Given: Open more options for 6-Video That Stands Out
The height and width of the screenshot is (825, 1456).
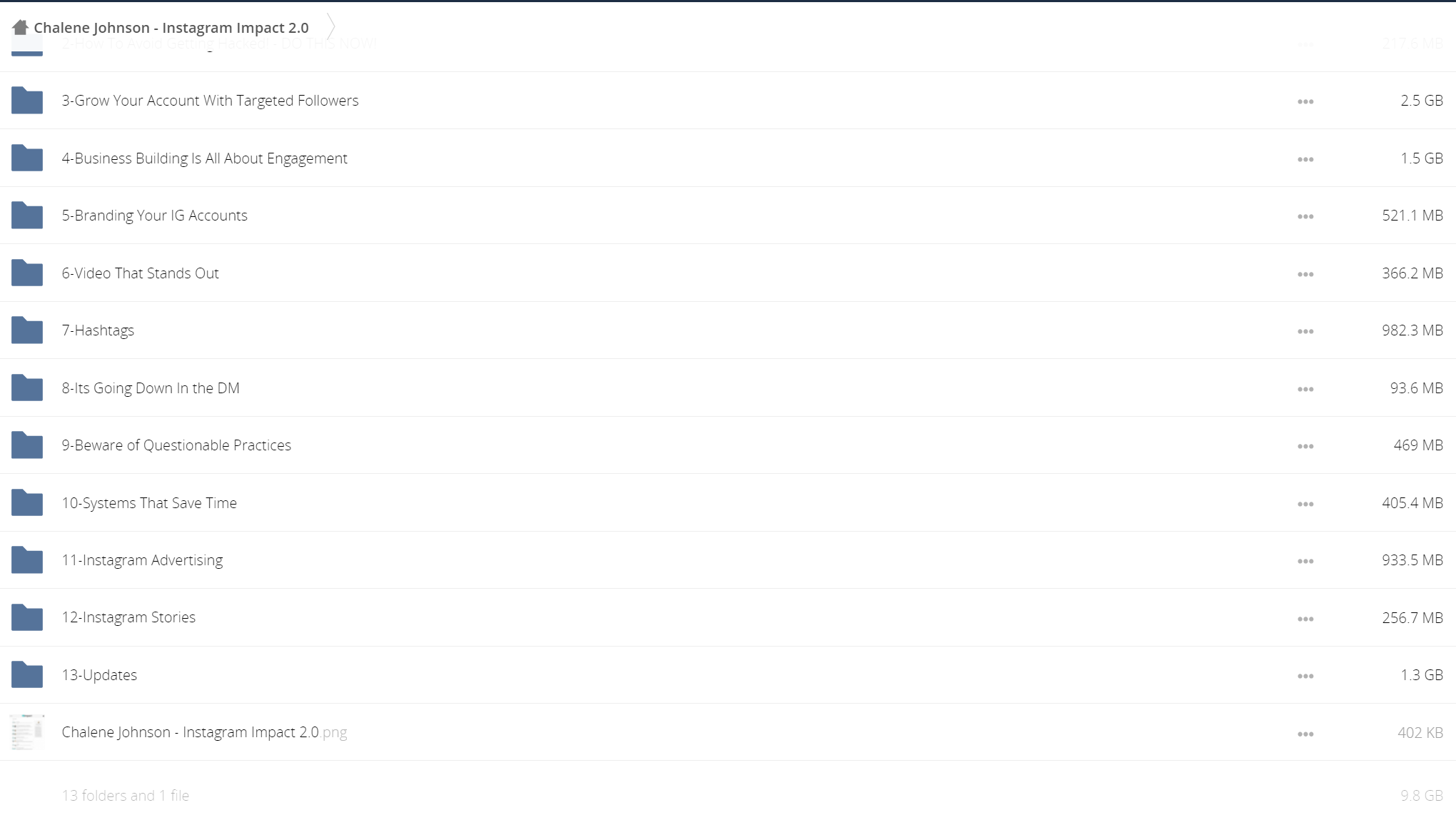Looking at the screenshot, I should tap(1305, 274).
